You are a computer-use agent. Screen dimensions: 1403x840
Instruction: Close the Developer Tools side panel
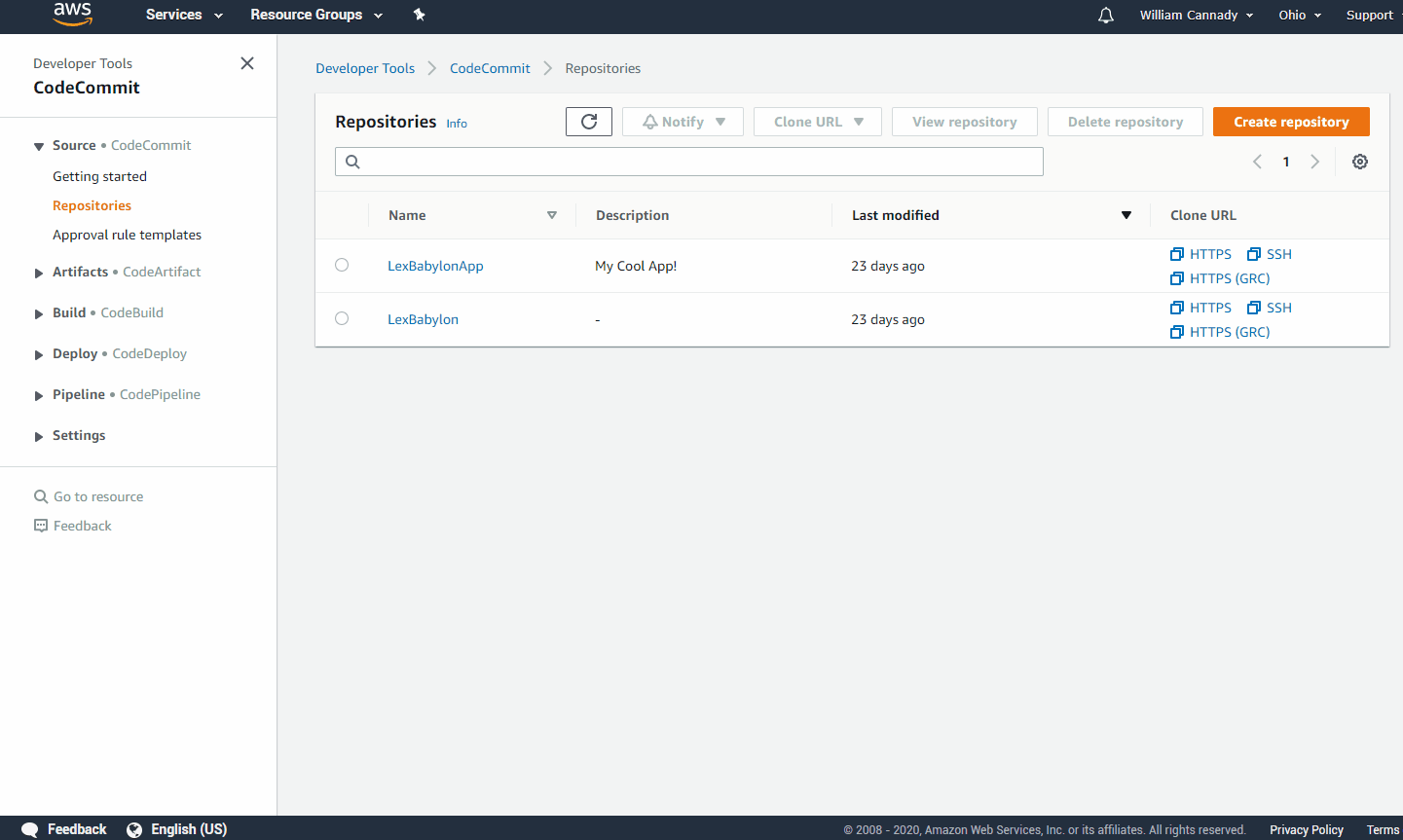(x=247, y=63)
